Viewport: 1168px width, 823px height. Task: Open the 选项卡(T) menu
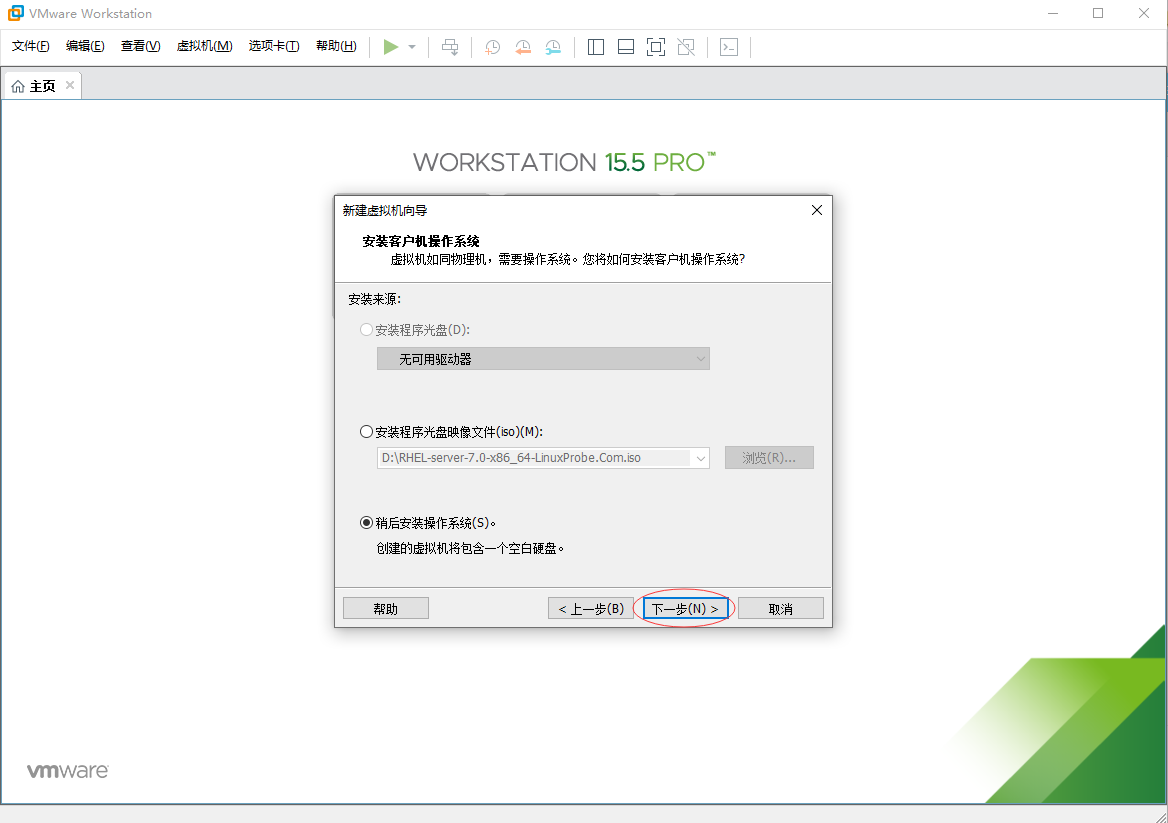[273, 46]
